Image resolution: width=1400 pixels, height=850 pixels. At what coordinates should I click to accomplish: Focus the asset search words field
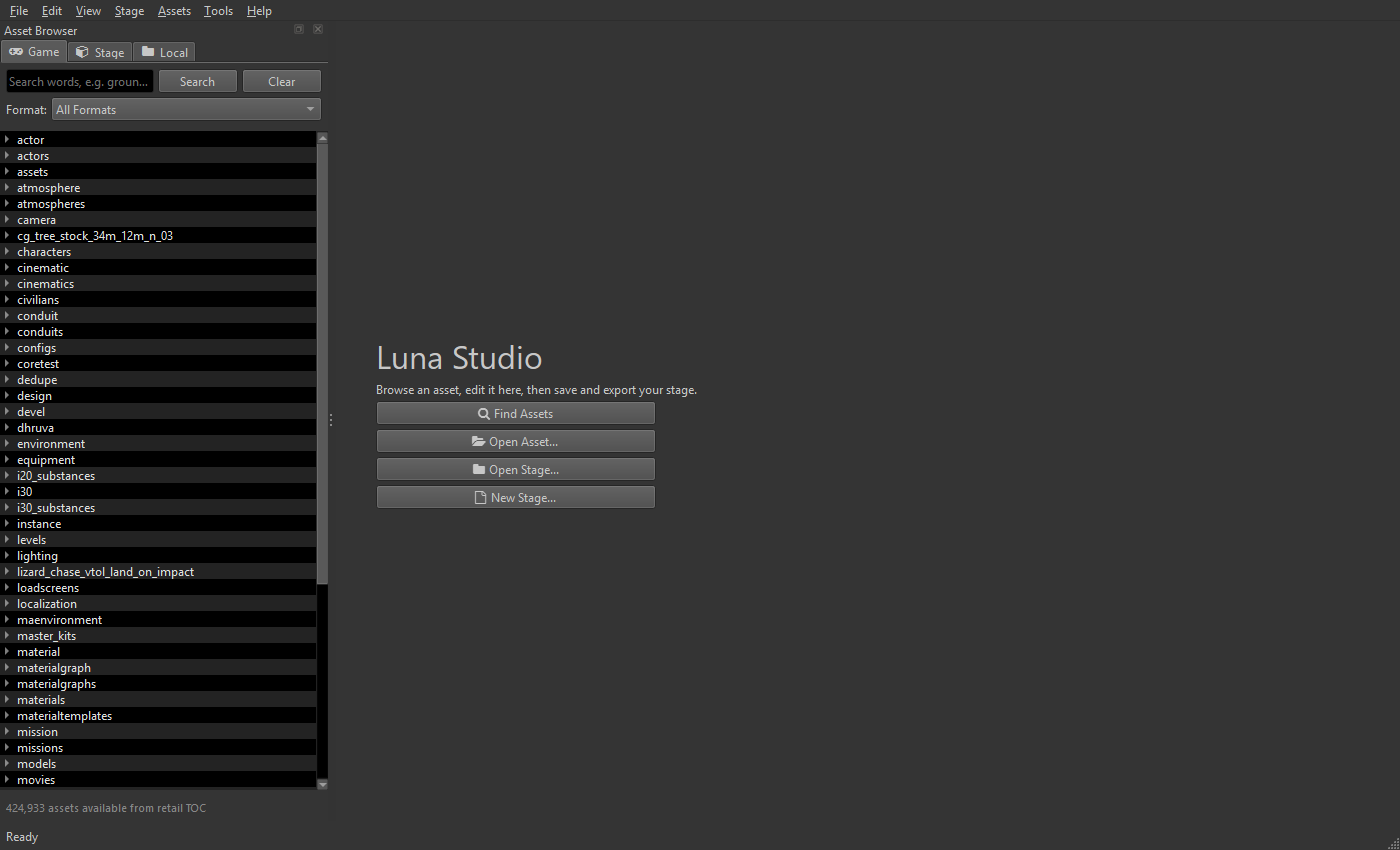[x=80, y=82]
